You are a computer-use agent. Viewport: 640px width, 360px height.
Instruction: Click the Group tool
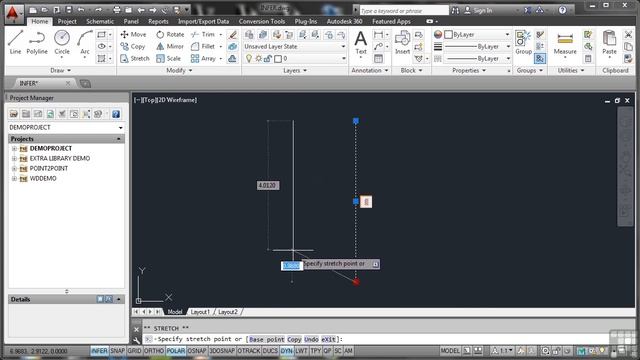click(523, 42)
